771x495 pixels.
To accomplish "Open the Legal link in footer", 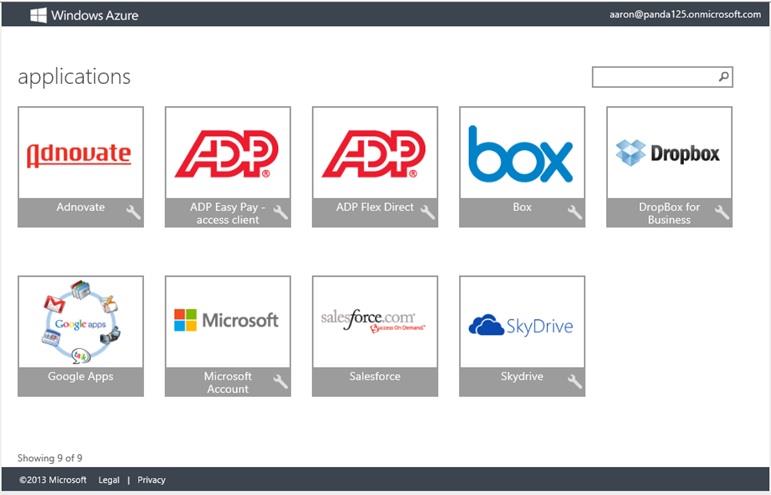I will pos(109,480).
